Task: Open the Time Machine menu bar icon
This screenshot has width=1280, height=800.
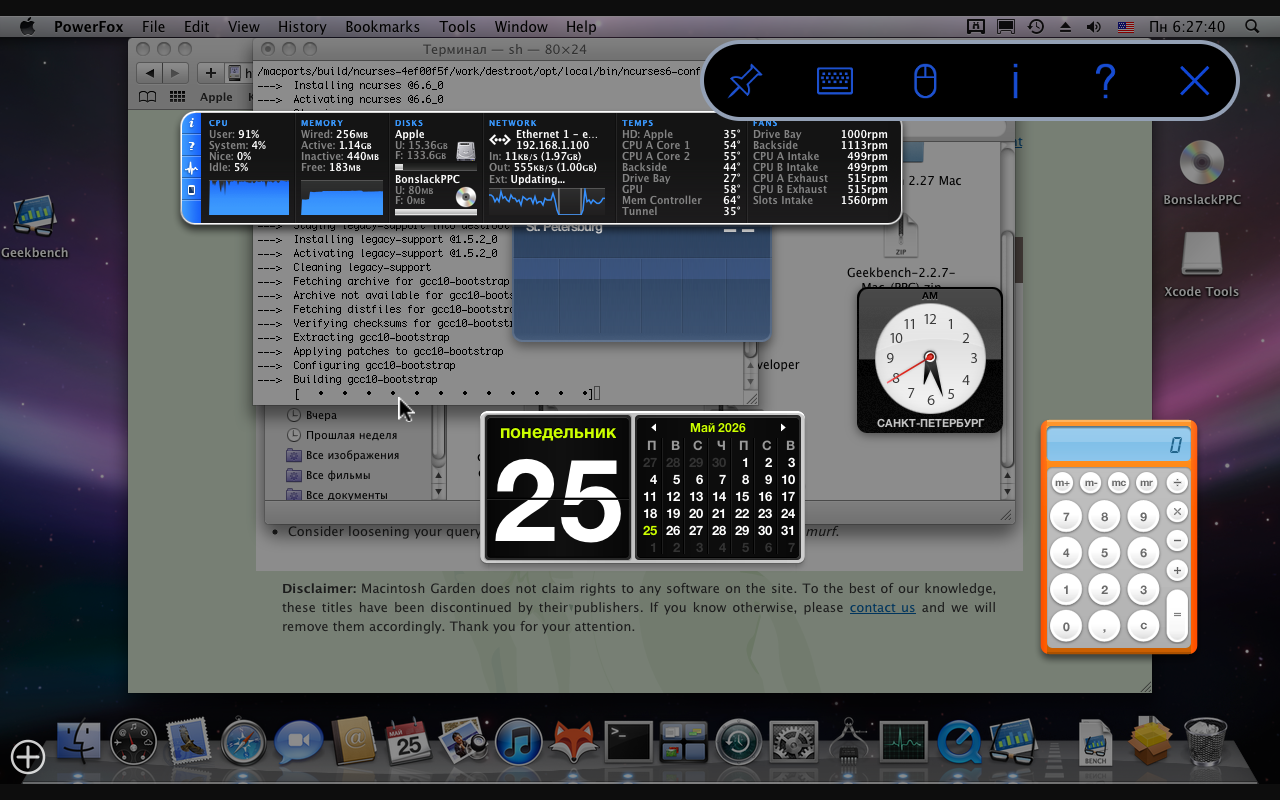Action: pyautogui.click(x=1036, y=27)
